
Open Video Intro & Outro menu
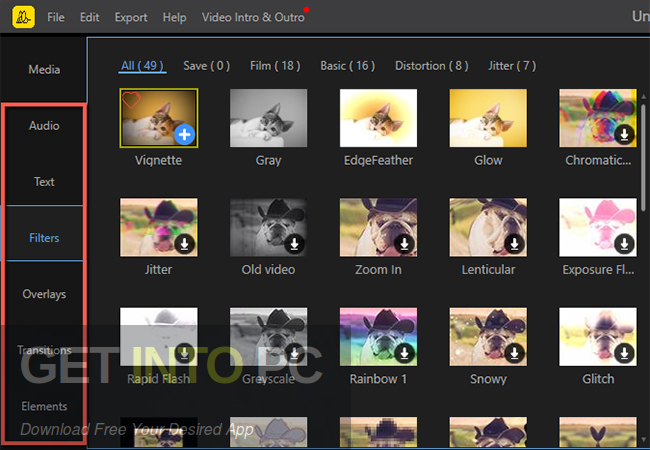pyautogui.click(x=253, y=17)
